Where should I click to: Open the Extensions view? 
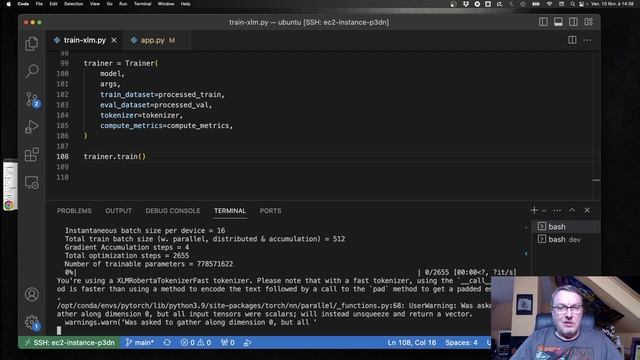click(31, 155)
